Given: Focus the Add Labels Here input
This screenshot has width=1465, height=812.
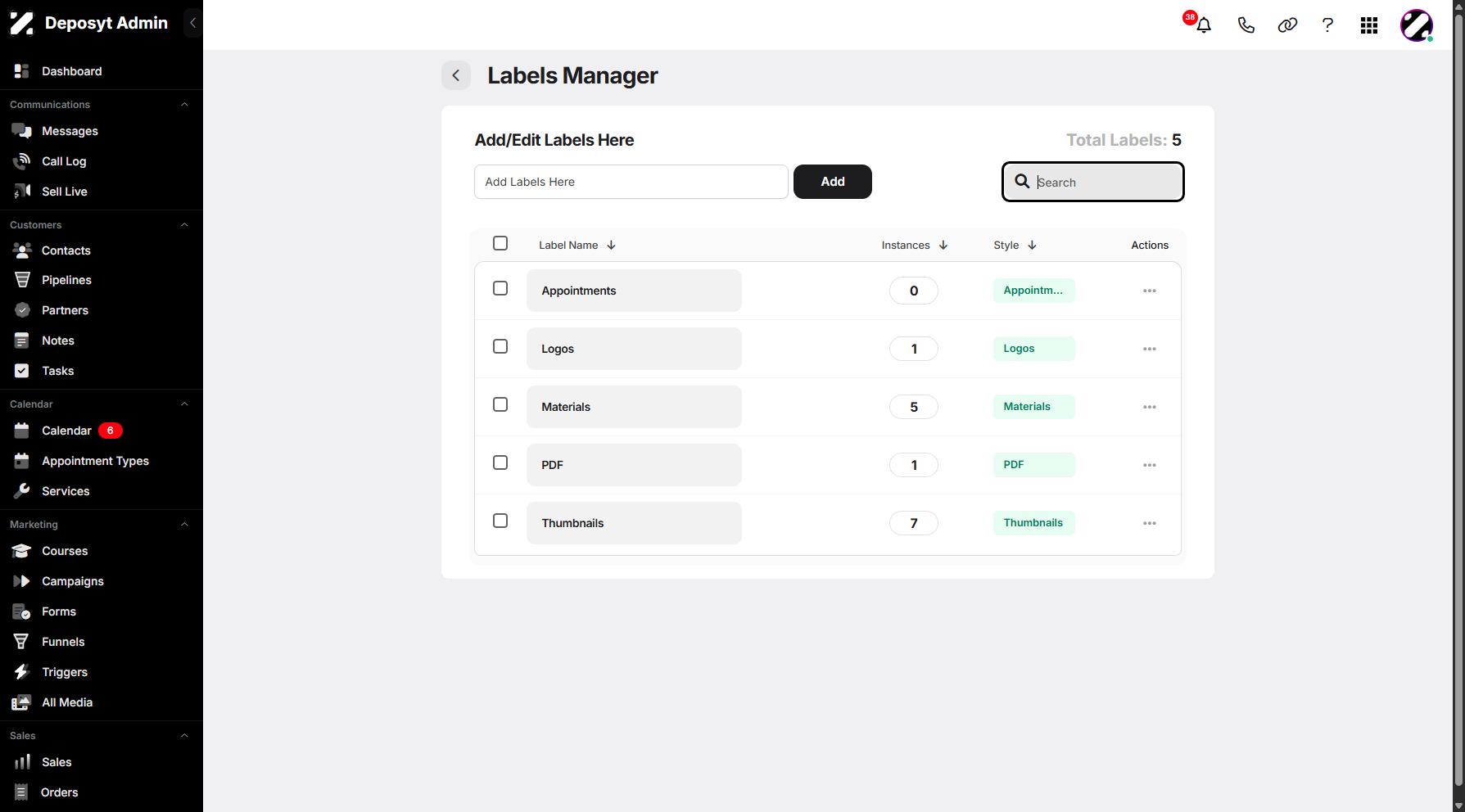Looking at the screenshot, I should [x=631, y=182].
